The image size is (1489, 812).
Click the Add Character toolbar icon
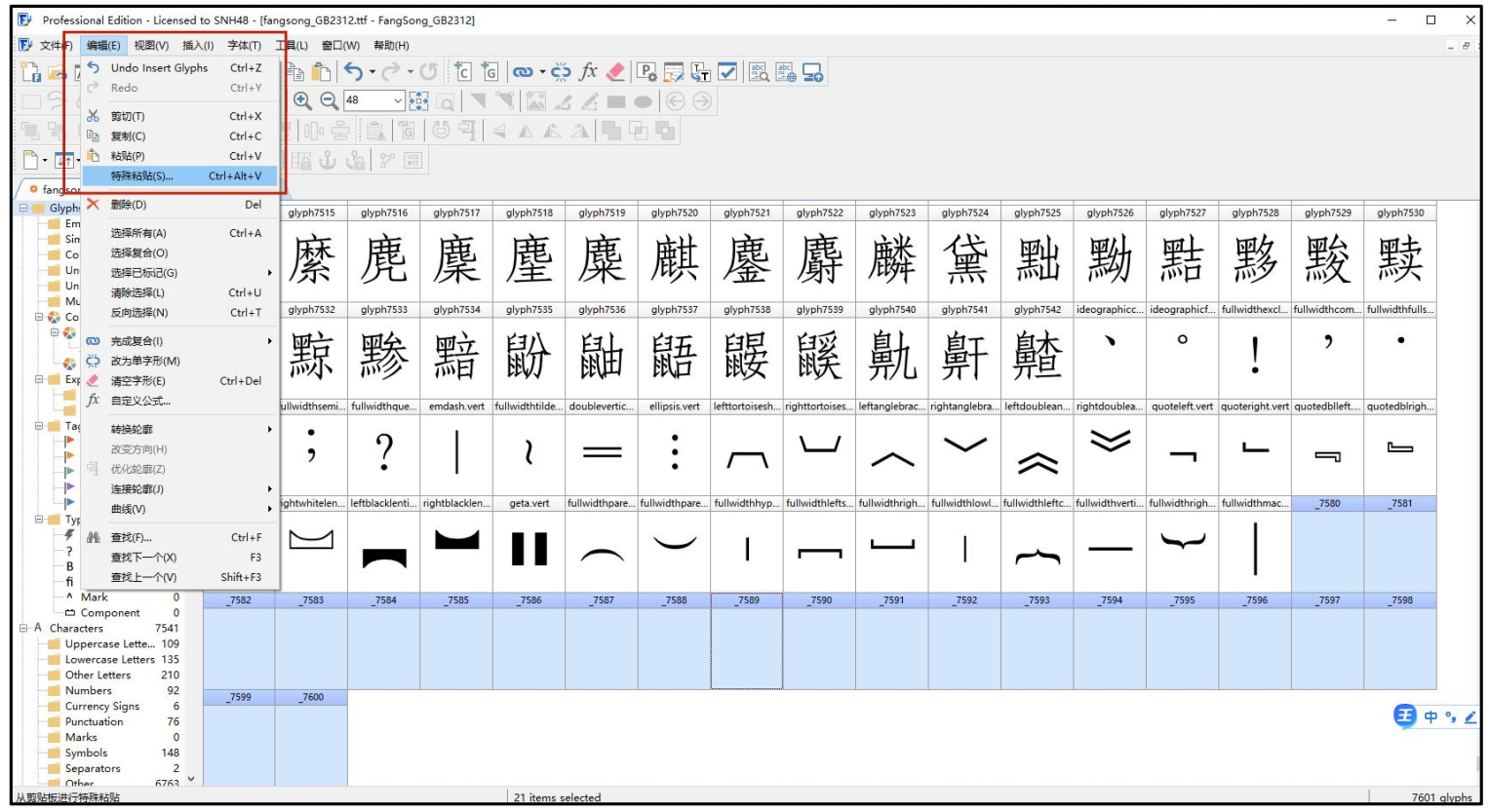click(x=463, y=72)
